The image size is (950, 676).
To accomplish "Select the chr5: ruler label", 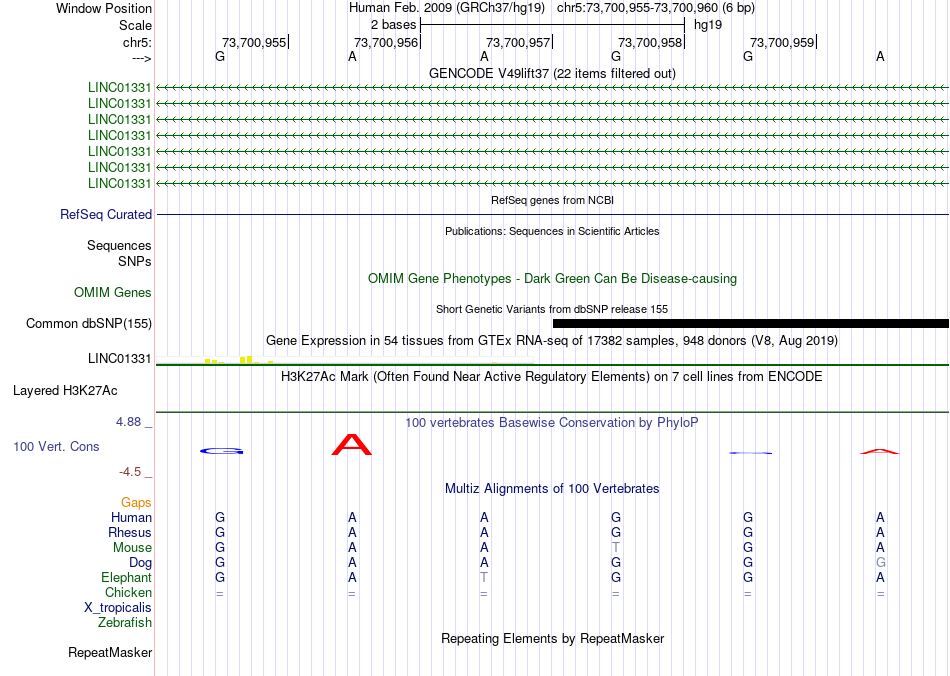I will point(137,42).
